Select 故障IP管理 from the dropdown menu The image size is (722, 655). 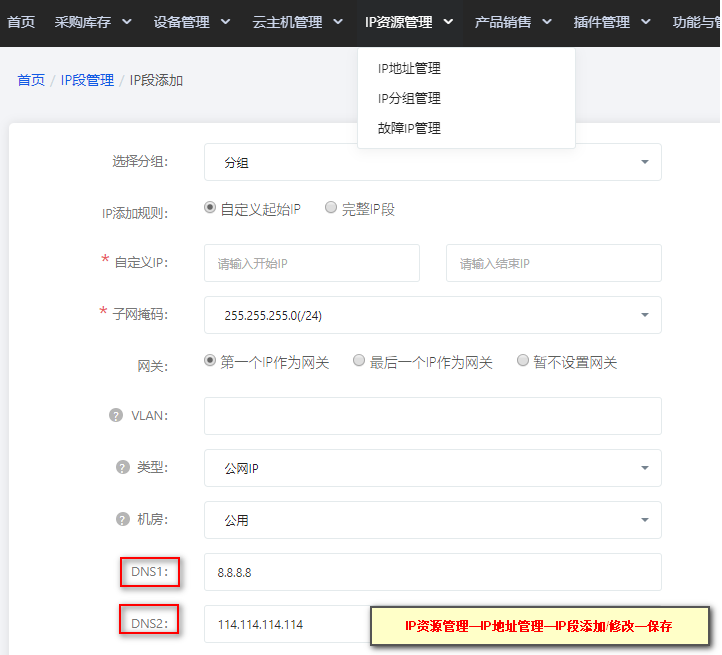pos(409,128)
